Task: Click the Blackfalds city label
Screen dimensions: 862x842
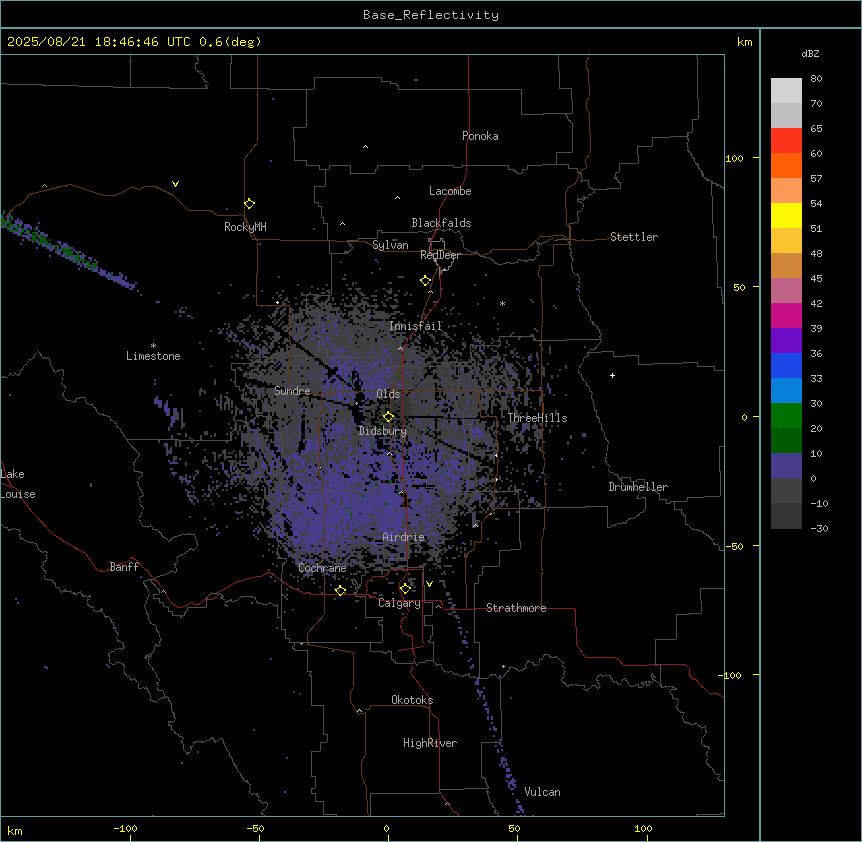Action: (x=441, y=223)
